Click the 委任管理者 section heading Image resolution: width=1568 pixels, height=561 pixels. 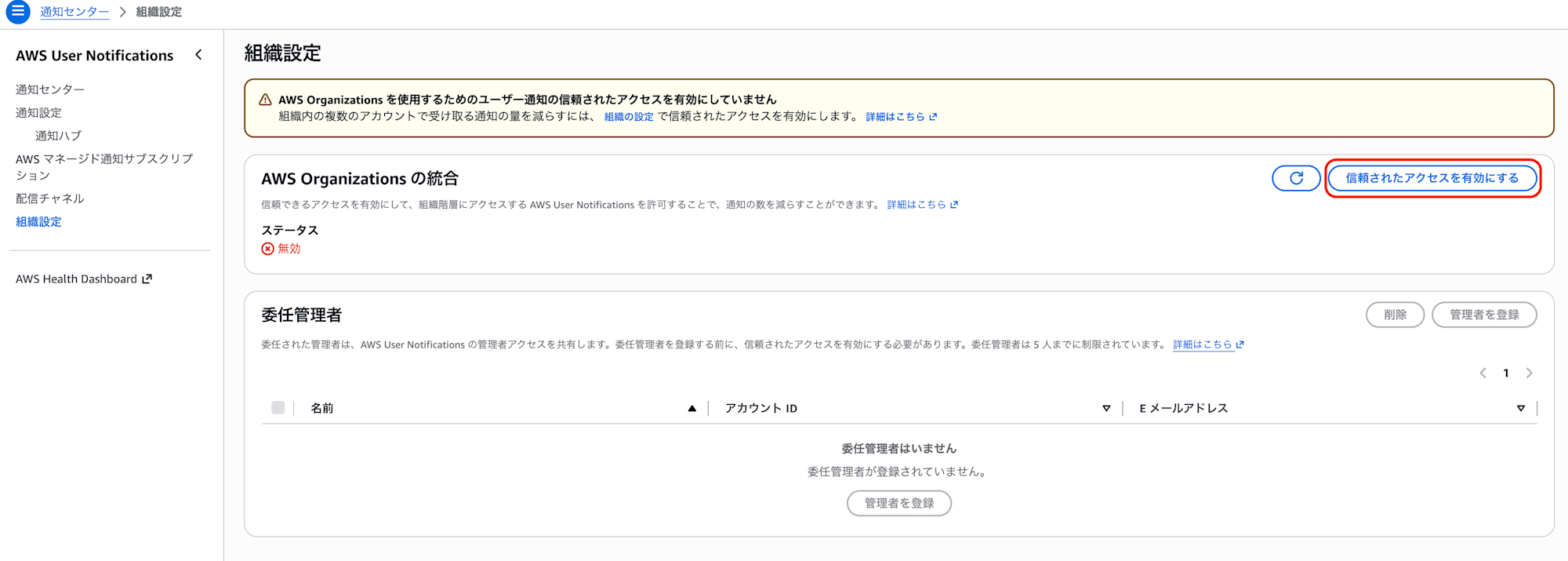pyautogui.click(x=302, y=315)
